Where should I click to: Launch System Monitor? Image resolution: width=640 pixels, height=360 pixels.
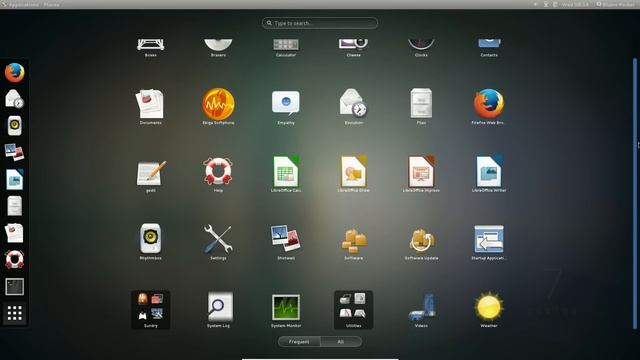coord(286,309)
